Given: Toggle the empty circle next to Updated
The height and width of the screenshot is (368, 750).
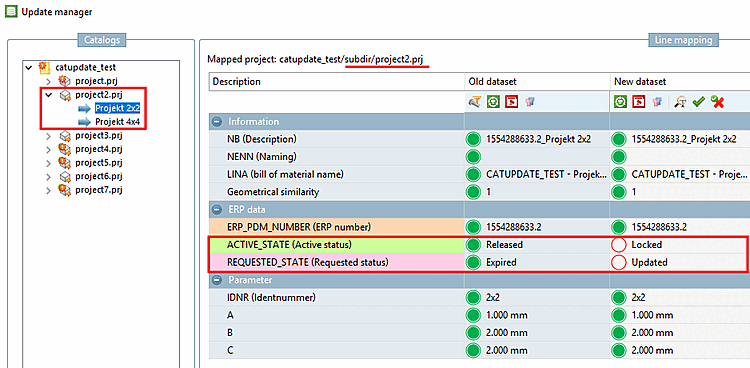Looking at the screenshot, I should (619, 262).
